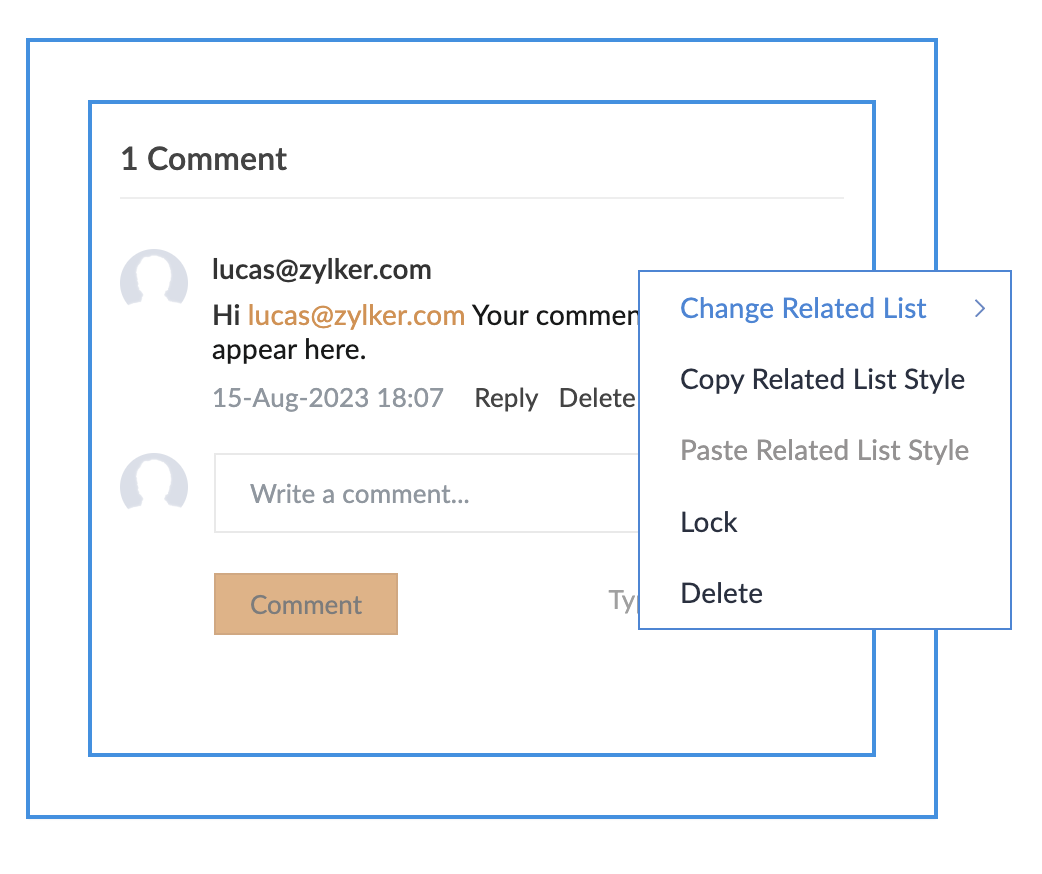This screenshot has width=1042, height=874.
Task: Delete the comment using its Delete link
Action: click(597, 398)
